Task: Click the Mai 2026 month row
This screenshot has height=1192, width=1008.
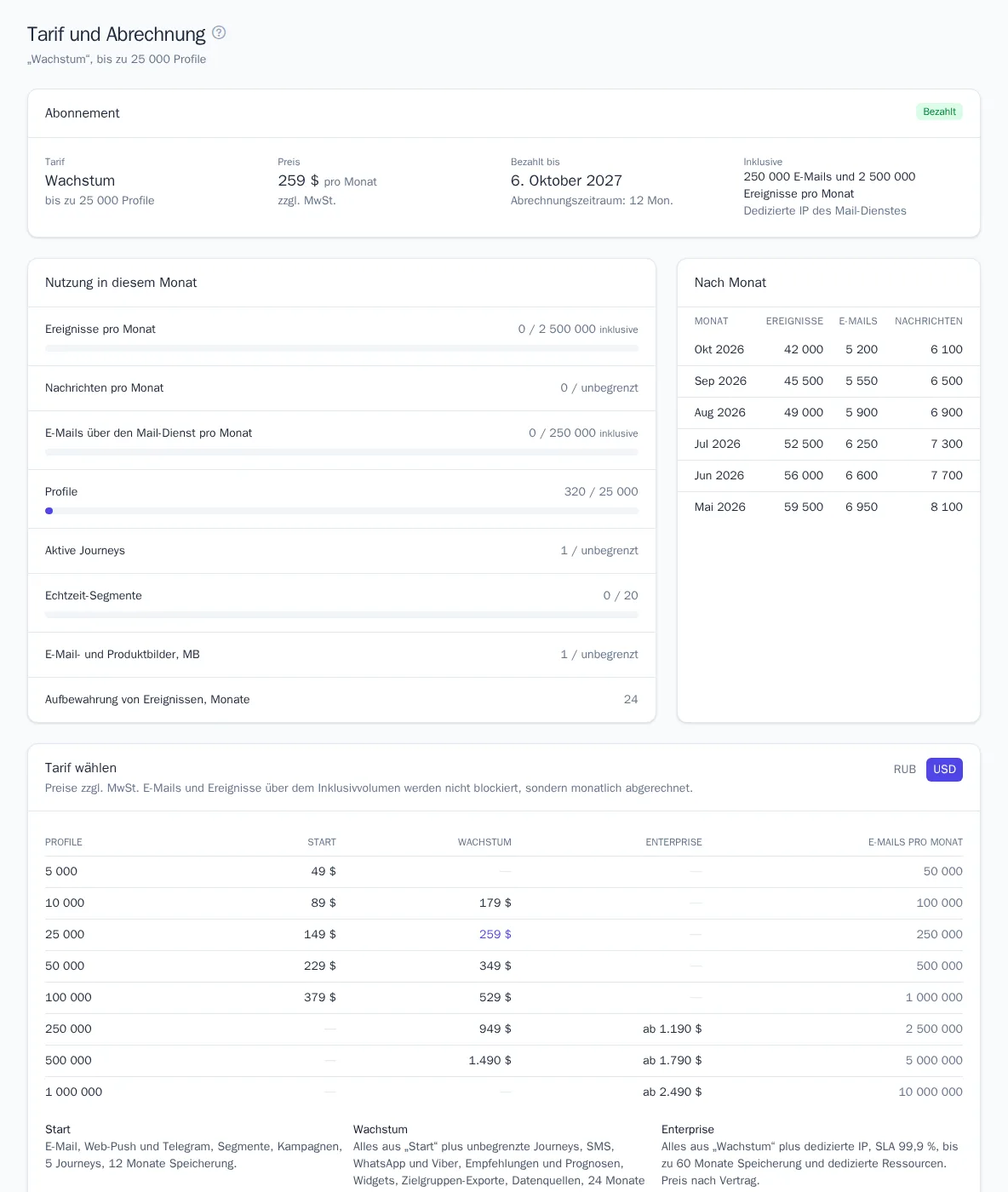Action: (x=828, y=507)
